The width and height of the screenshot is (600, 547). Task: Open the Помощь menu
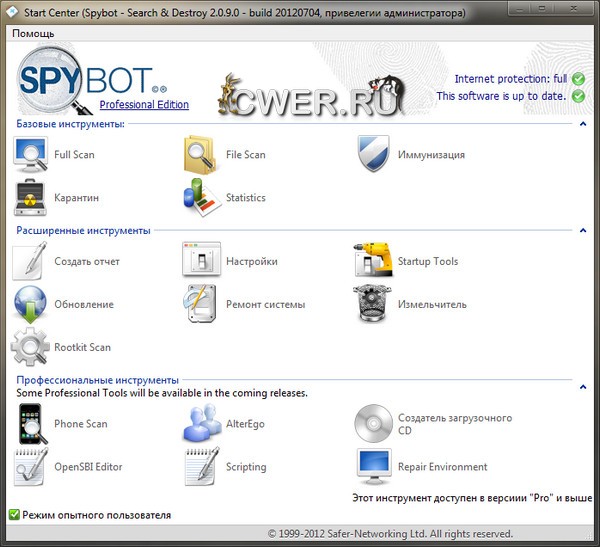[33, 34]
